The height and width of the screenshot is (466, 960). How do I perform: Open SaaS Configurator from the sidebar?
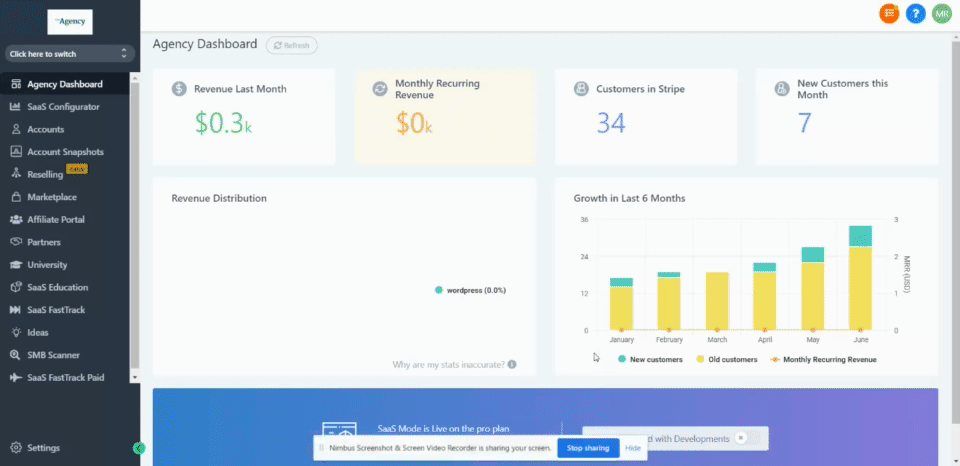pyautogui.click(x=63, y=107)
